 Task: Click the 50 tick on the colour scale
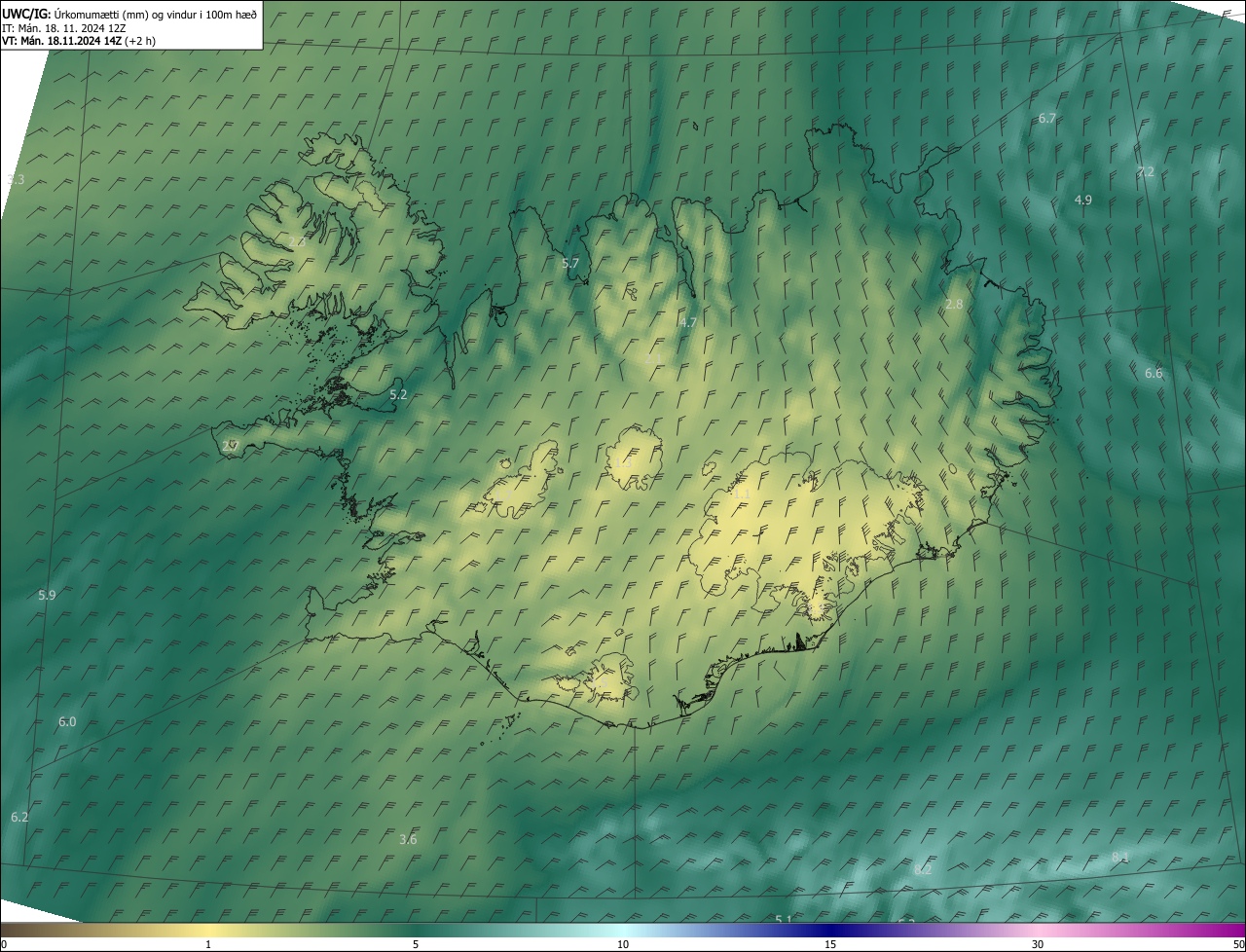1238,944
